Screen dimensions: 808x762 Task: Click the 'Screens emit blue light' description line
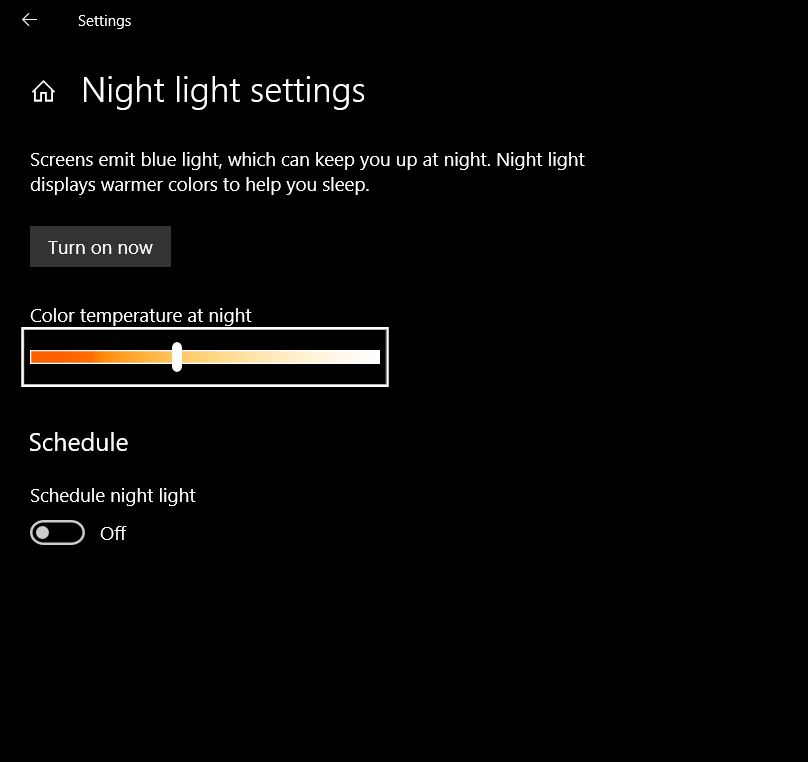tap(307, 160)
